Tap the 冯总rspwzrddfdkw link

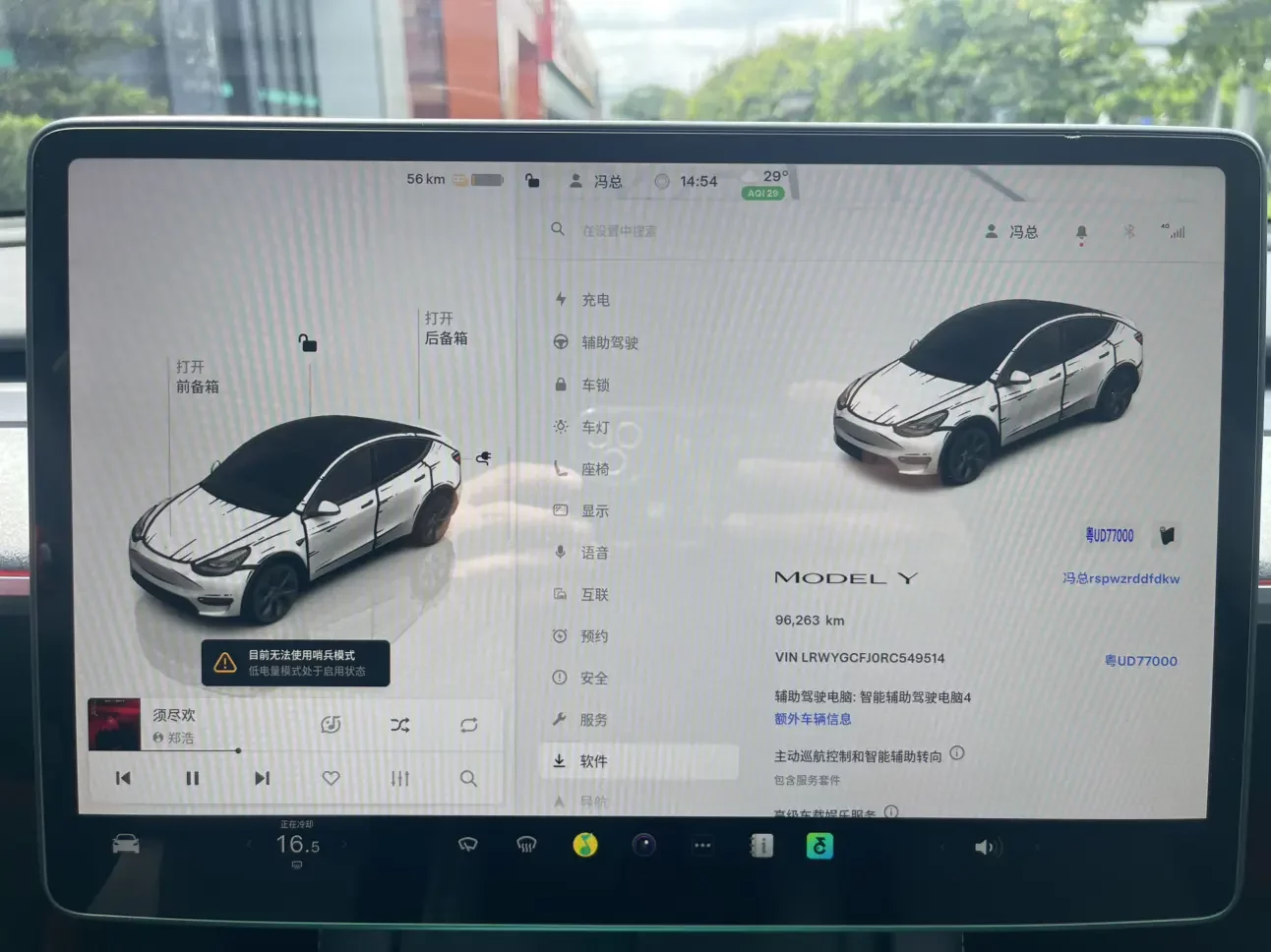point(1121,578)
